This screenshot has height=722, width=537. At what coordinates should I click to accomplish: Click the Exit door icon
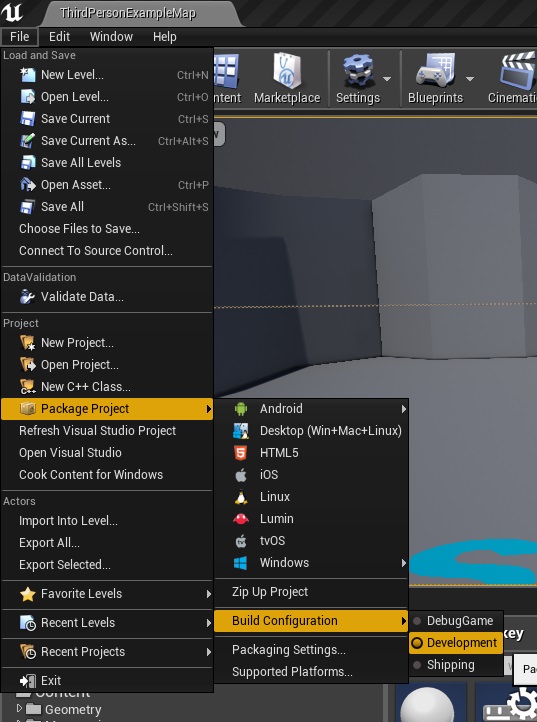tap(28, 681)
